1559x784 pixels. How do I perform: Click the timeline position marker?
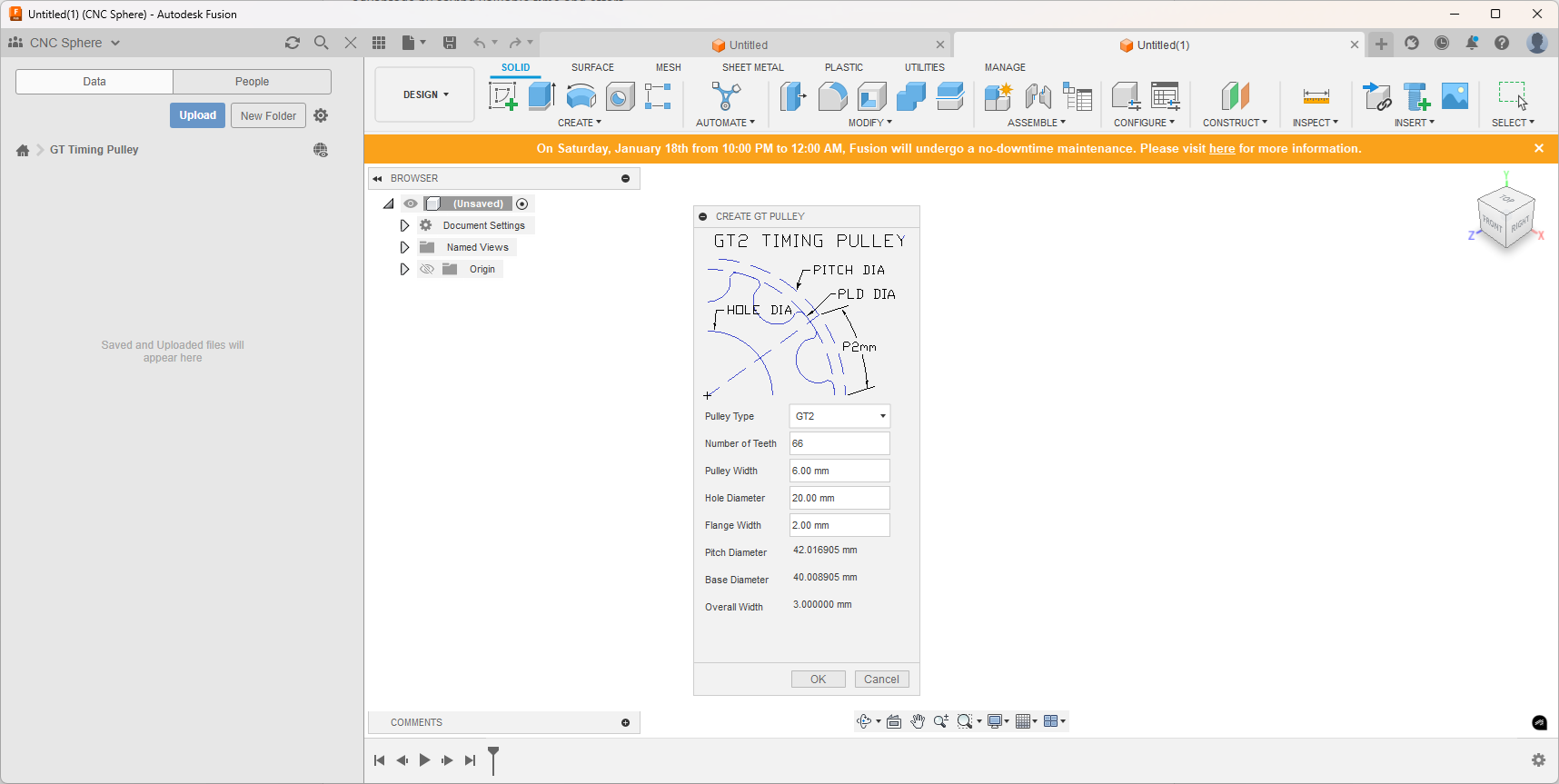[493, 759]
